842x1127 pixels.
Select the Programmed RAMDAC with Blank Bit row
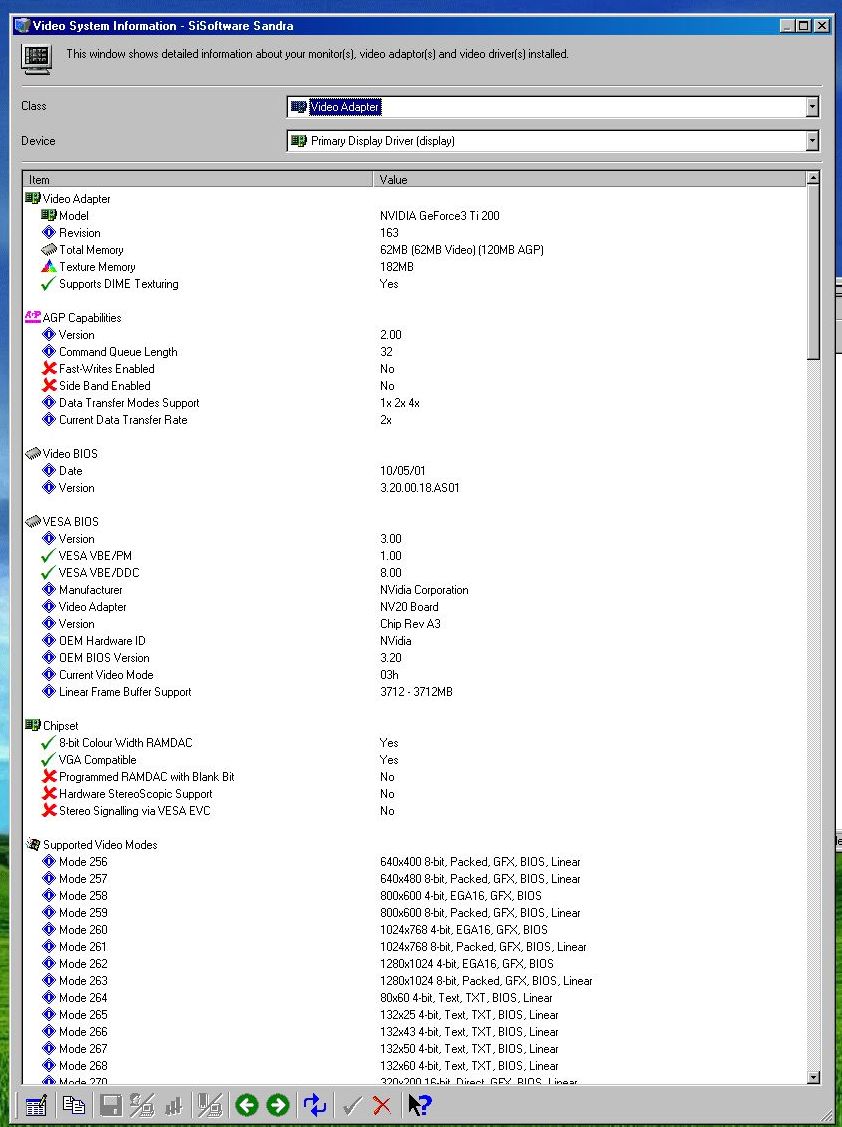415,777
